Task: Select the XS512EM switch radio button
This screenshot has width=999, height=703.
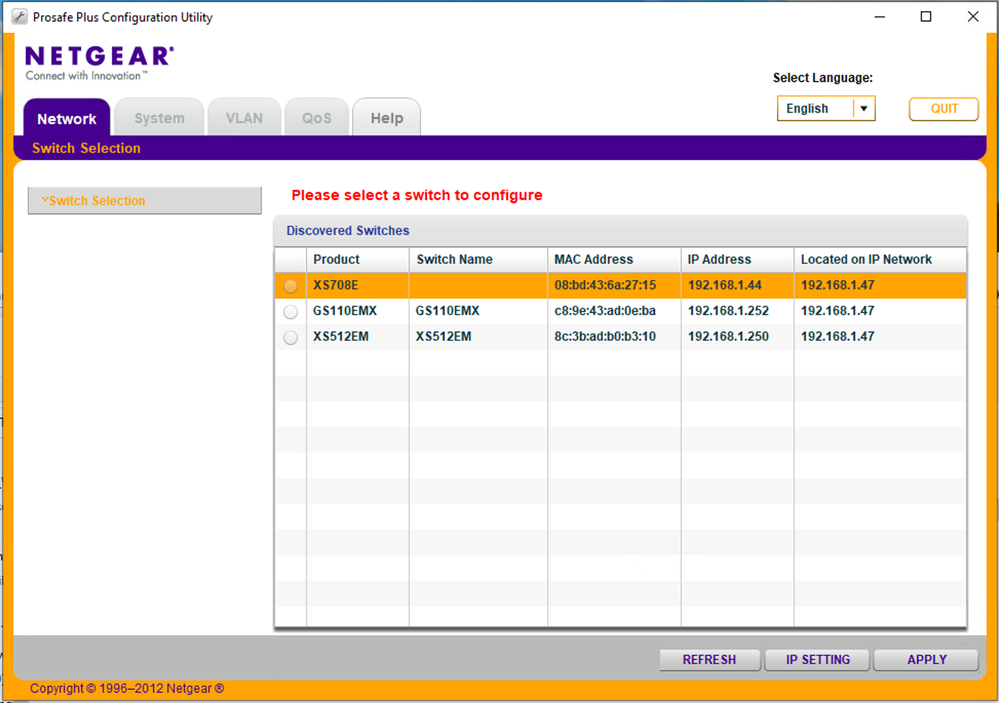Action: (291, 337)
